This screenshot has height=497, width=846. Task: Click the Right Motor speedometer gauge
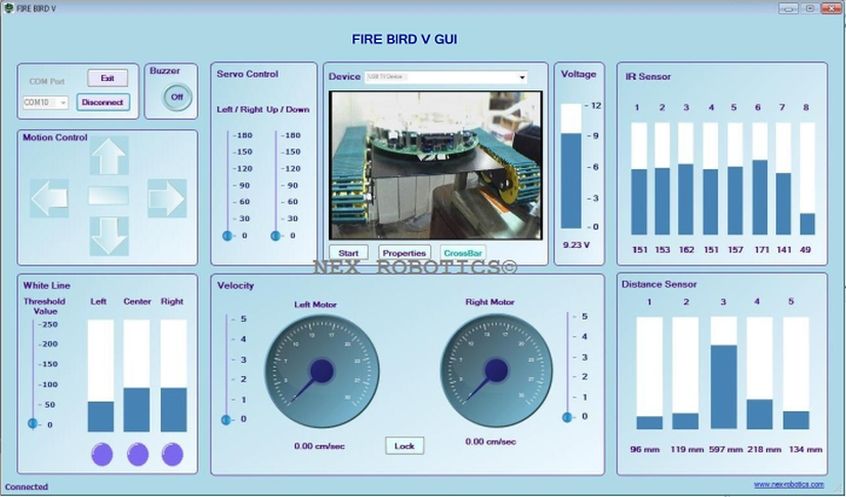point(496,370)
